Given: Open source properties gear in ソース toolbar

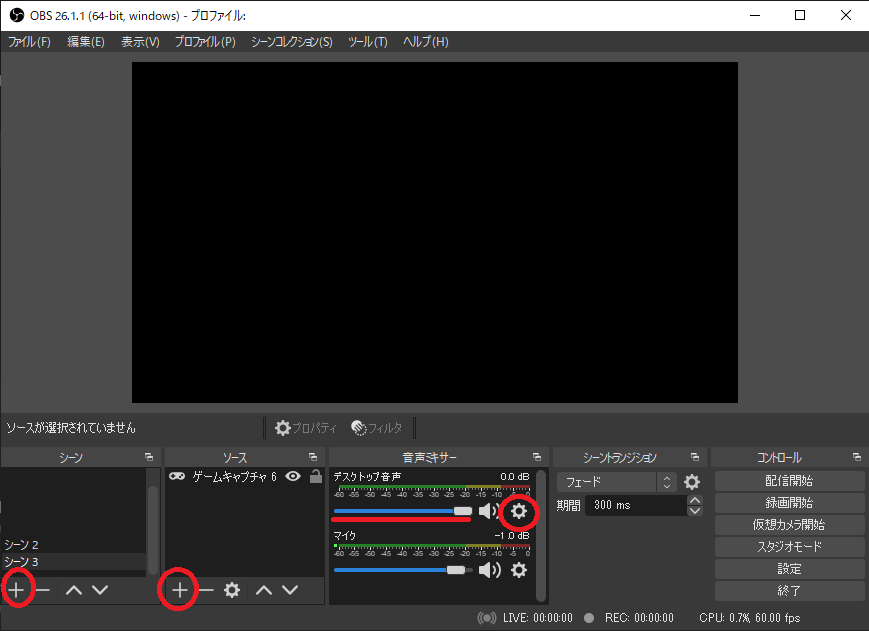Looking at the screenshot, I should tap(232, 590).
